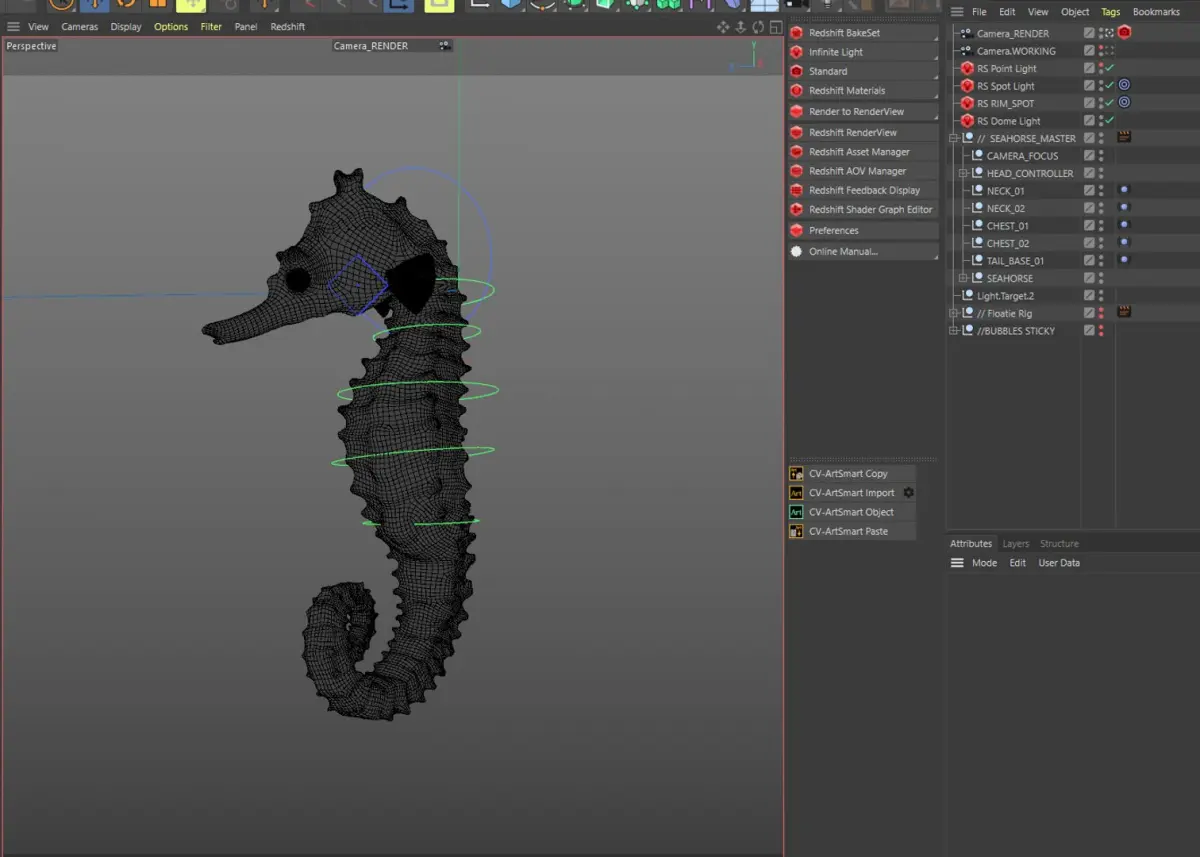Viewport: 1200px width, 857px height.
Task: Click the Redshift Asset Manager icon
Action: [797, 152]
